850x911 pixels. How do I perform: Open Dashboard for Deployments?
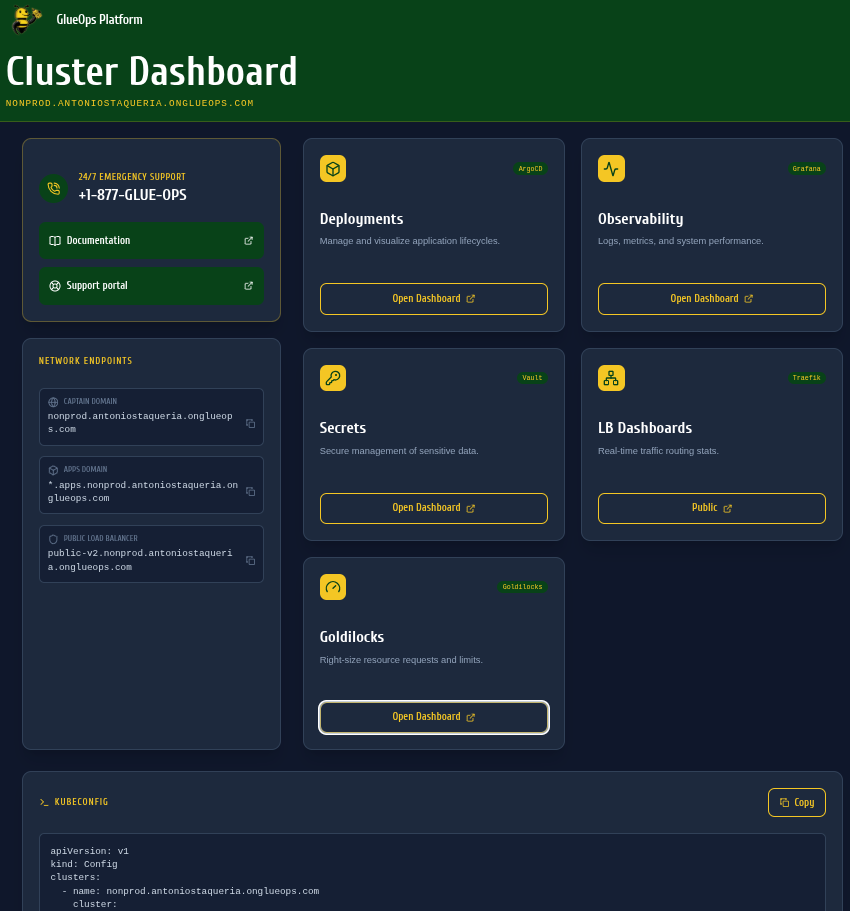[433, 299]
